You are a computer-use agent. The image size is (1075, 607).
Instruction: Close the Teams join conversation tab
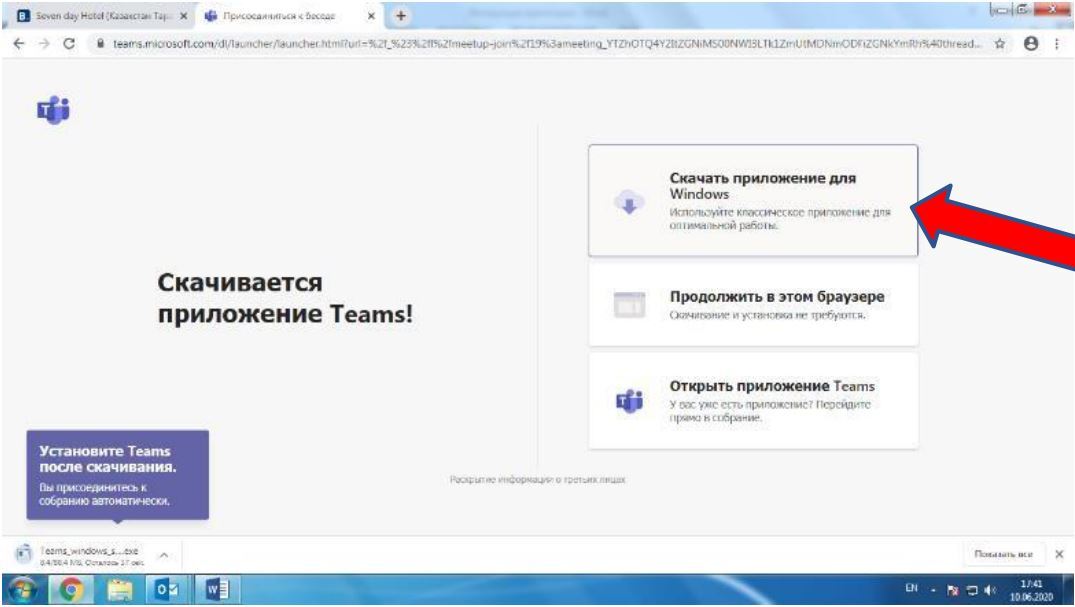pyautogui.click(x=371, y=15)
